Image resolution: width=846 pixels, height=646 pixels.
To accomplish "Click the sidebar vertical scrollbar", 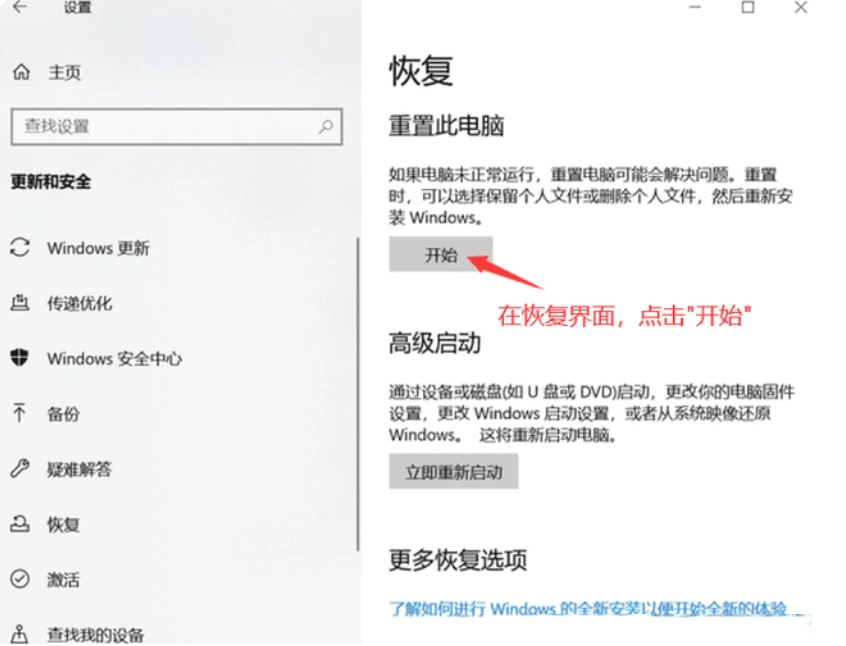I will tap(357, 394).
